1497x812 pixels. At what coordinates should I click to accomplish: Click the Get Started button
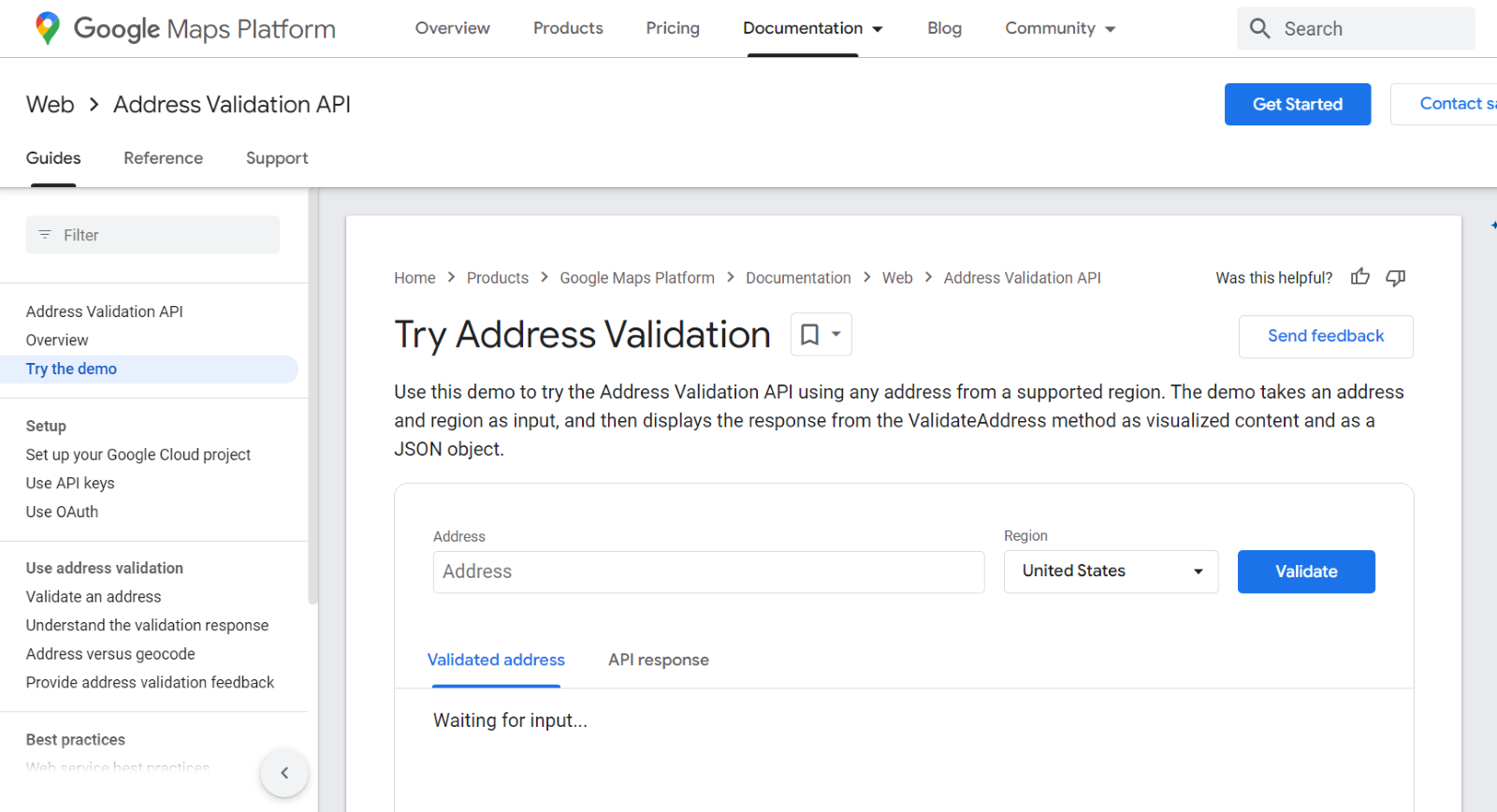pyautogui.click(x=1298, y=104)
